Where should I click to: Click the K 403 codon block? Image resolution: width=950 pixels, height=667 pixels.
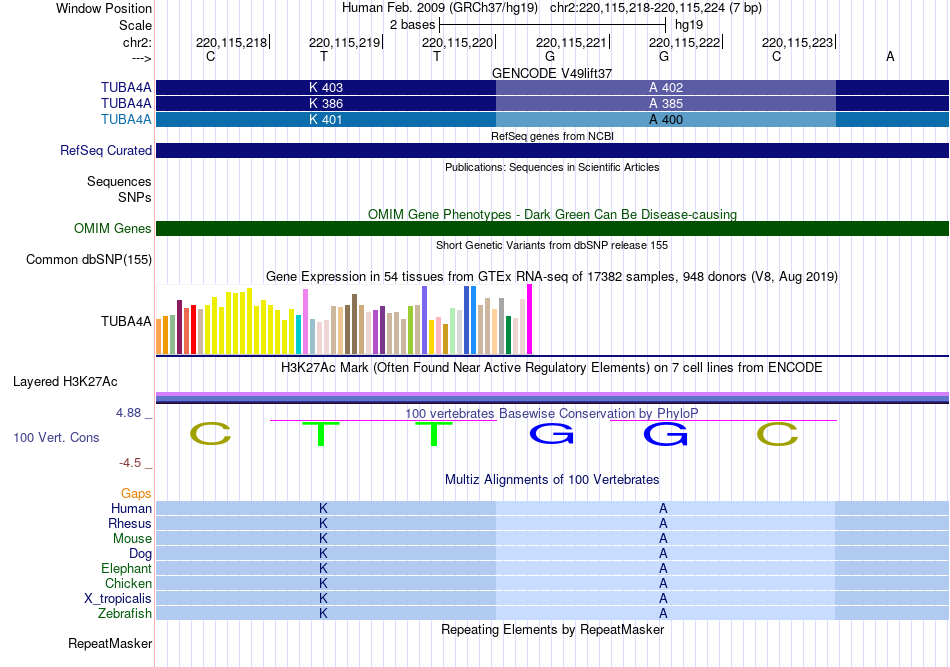click(326, 87)
